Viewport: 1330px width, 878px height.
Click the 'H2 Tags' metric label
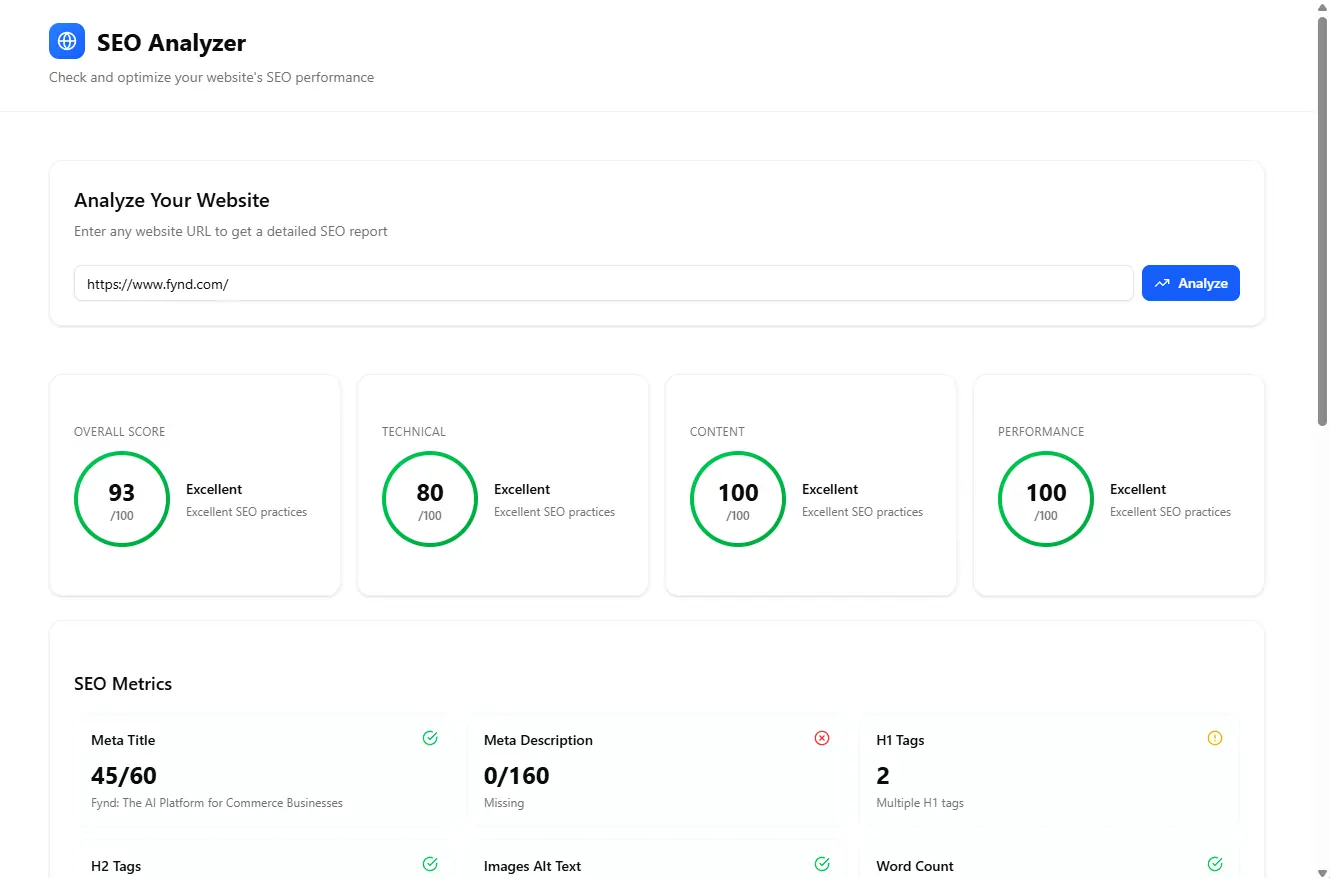(116, 866)
